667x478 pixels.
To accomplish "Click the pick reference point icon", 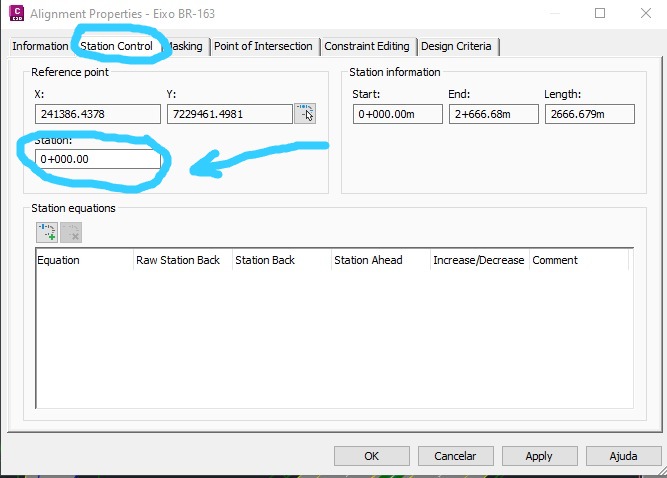I will coord(305,114).
